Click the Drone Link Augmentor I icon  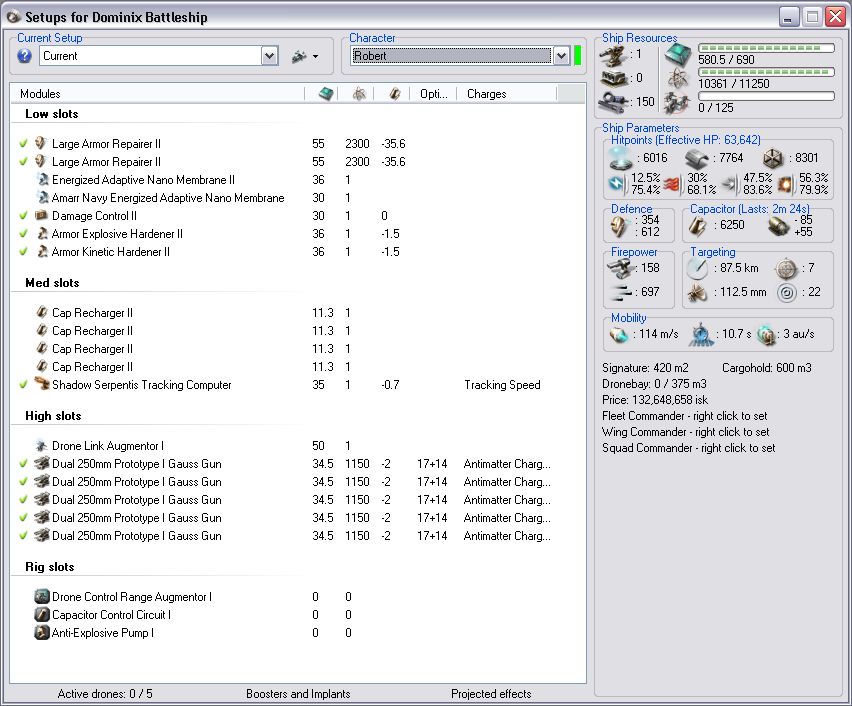coord(42,446)
